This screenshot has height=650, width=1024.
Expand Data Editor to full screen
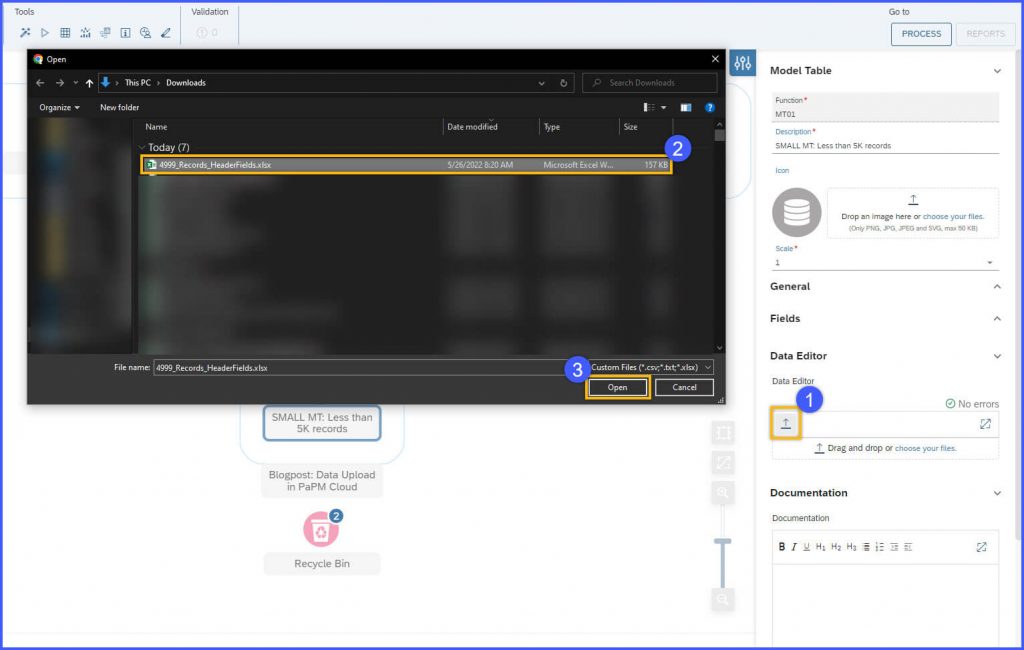click(x=985, y=424)
